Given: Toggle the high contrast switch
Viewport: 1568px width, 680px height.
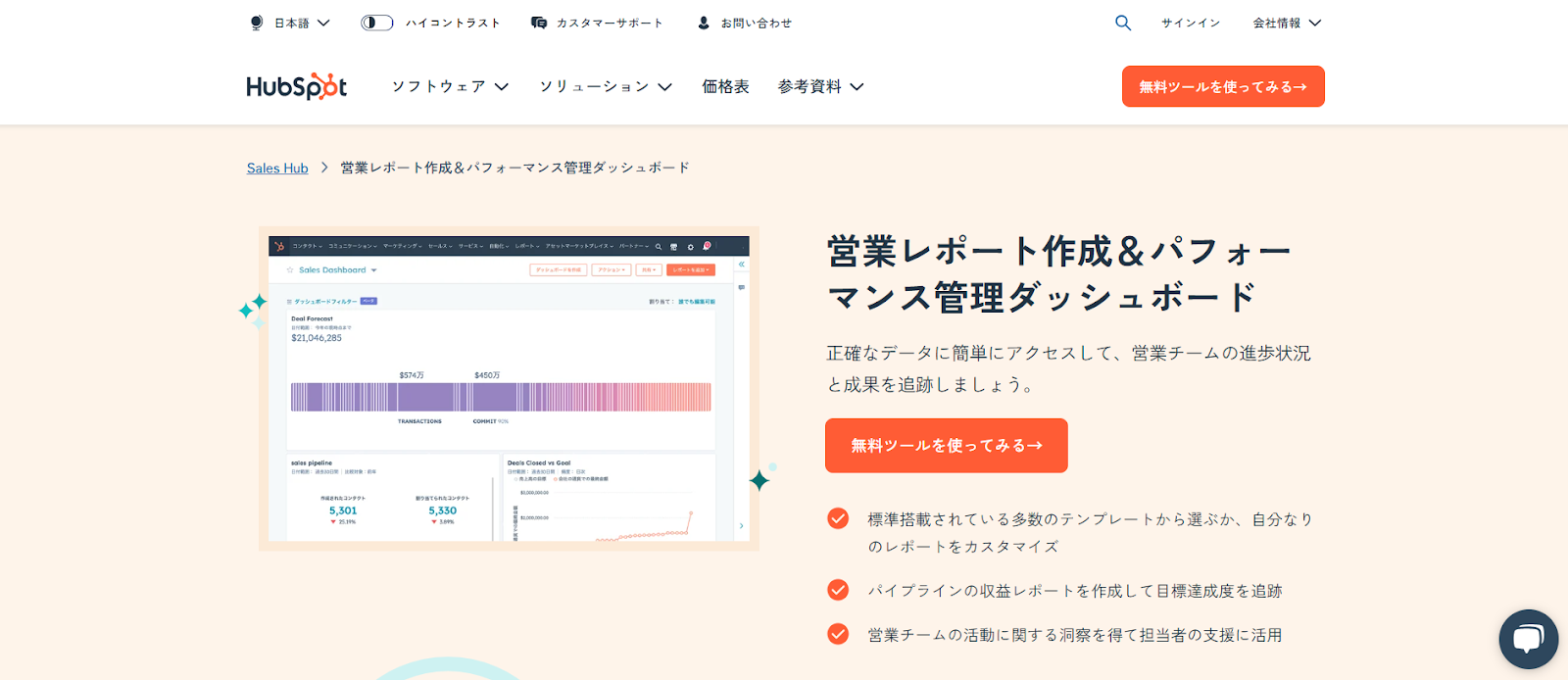Looking at the screenshot, I should click(376, 23).
